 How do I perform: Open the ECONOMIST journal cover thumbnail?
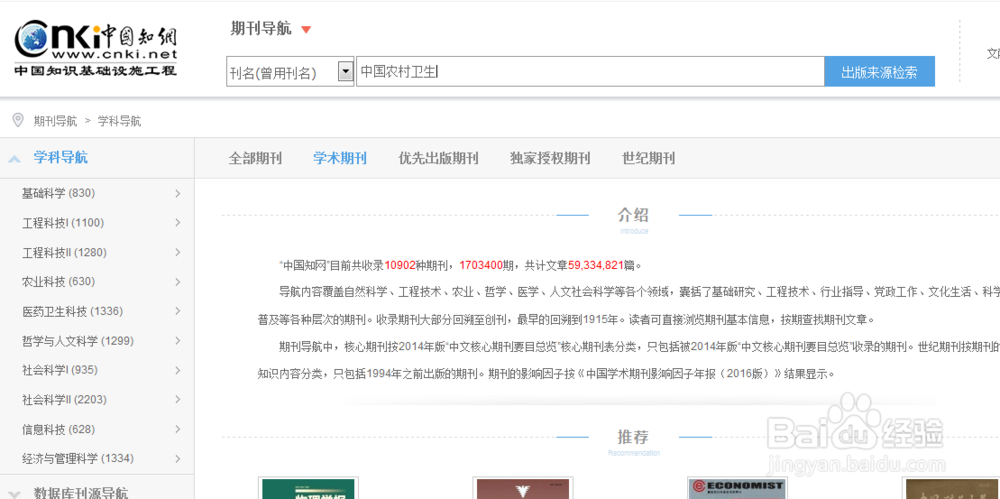coord(737,488)
